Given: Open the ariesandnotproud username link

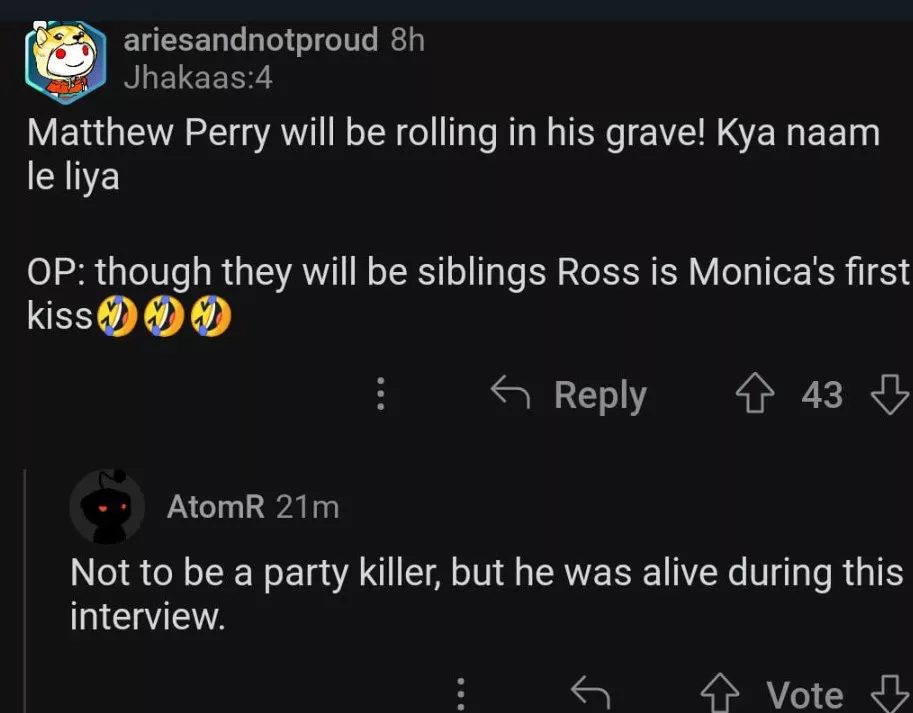Looking at the screenshot, I should tap(250, 41).
